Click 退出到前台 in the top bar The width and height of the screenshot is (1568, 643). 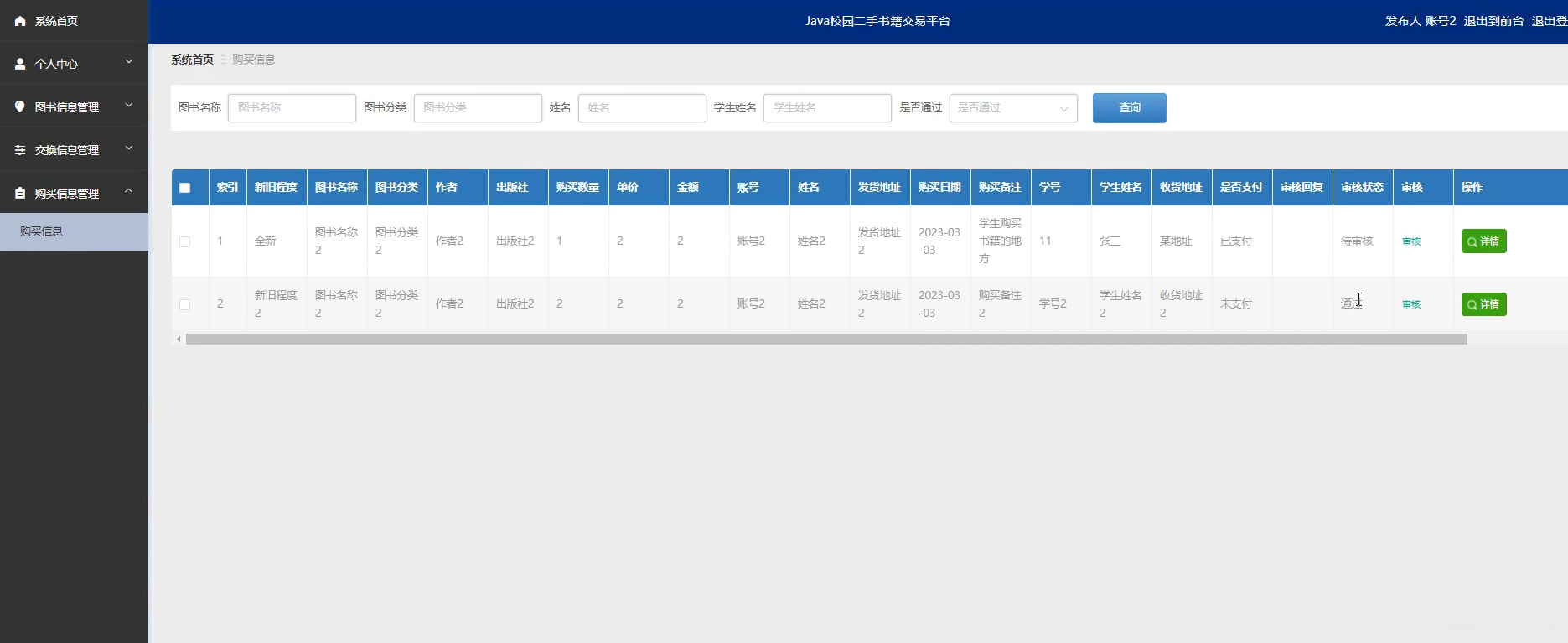[x=1493, y=21]
